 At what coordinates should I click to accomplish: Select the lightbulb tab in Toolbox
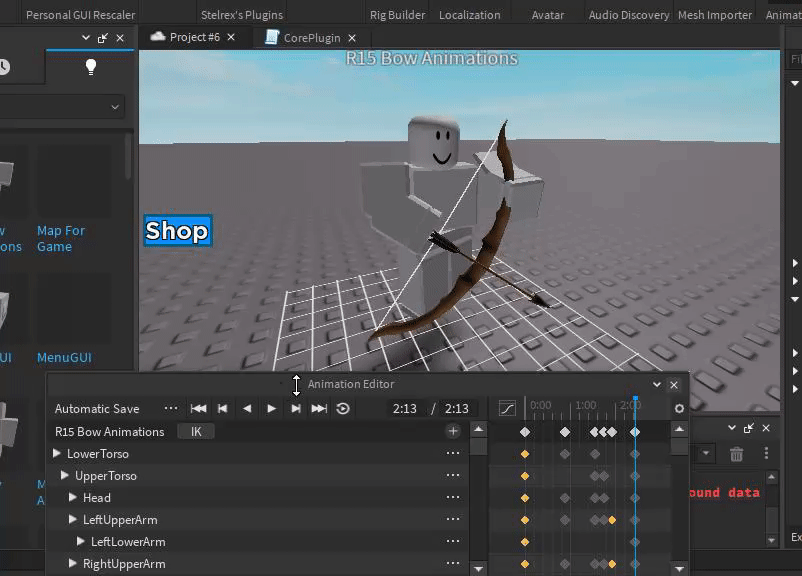click(x=91, y=67)
